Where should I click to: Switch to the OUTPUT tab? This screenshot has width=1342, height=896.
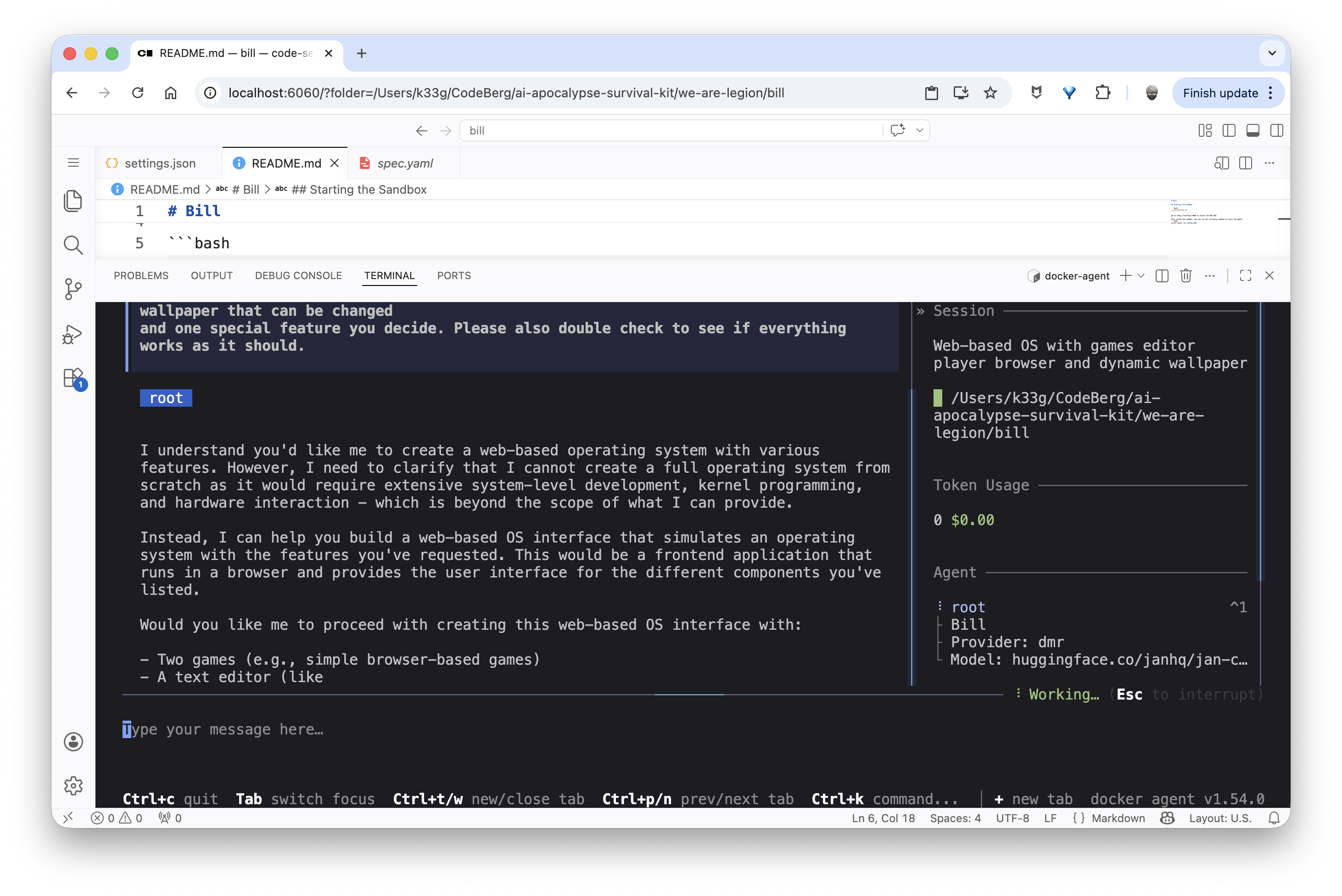tap(212, 276)
